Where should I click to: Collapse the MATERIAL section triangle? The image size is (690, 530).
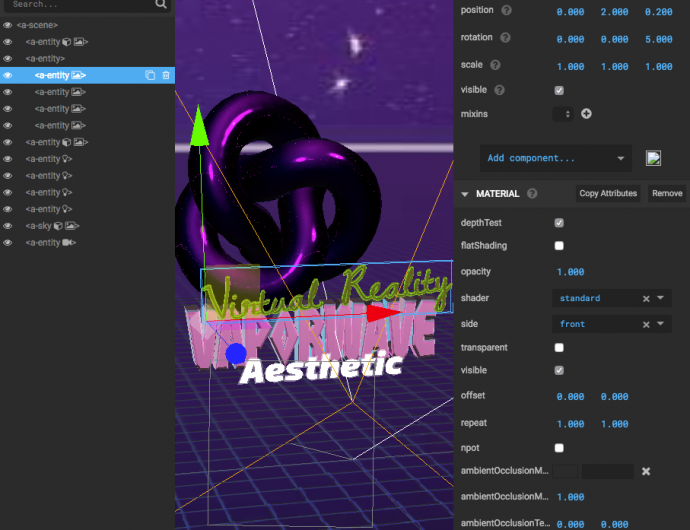click(465, 194)
